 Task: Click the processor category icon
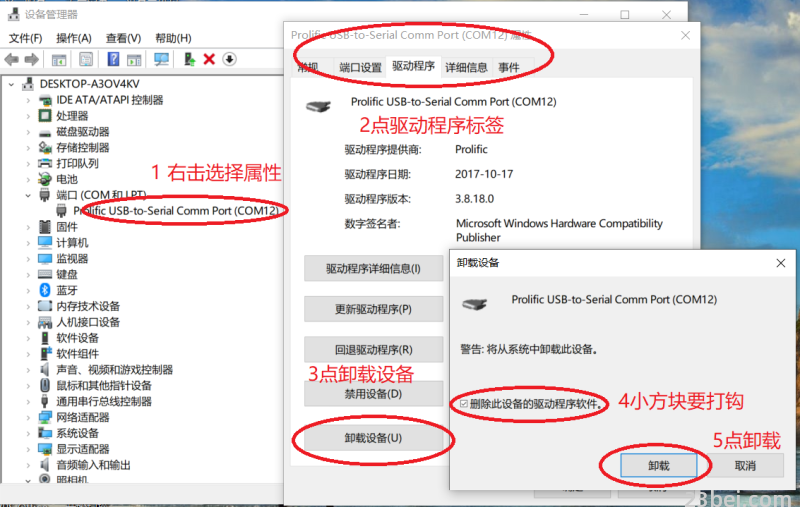[45, 116]
